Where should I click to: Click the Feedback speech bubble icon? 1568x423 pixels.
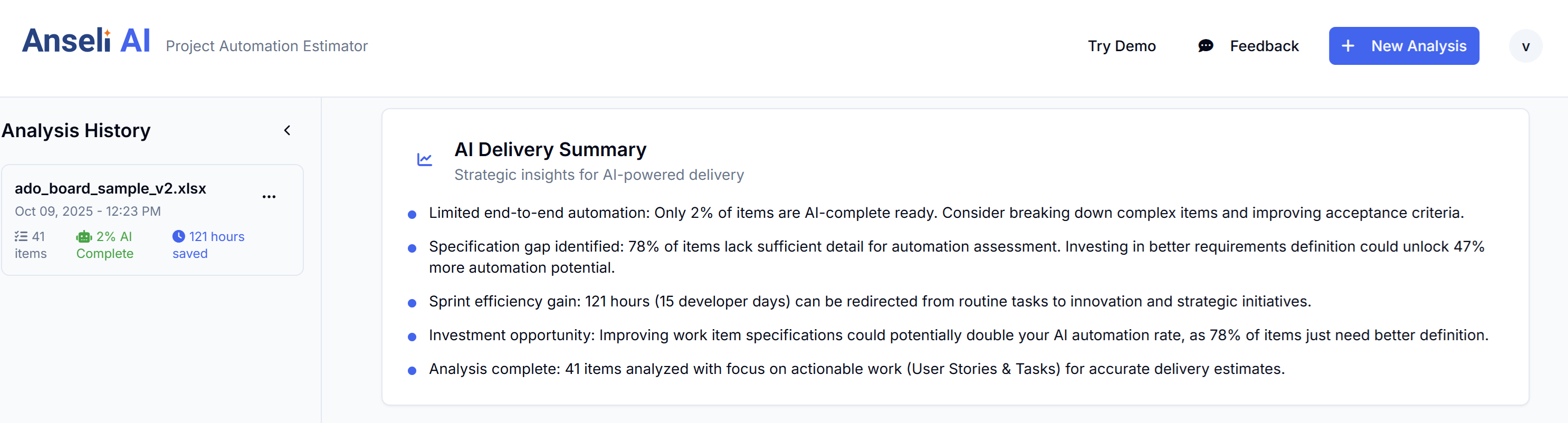coord(1205,46)
